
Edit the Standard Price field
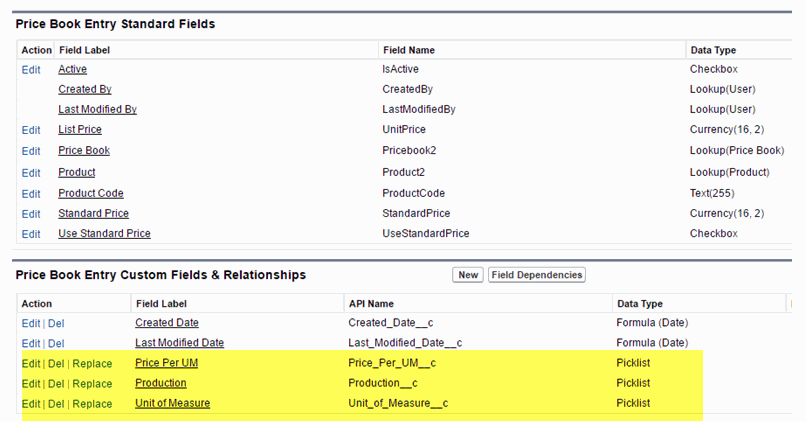click(x=31, y=214)
